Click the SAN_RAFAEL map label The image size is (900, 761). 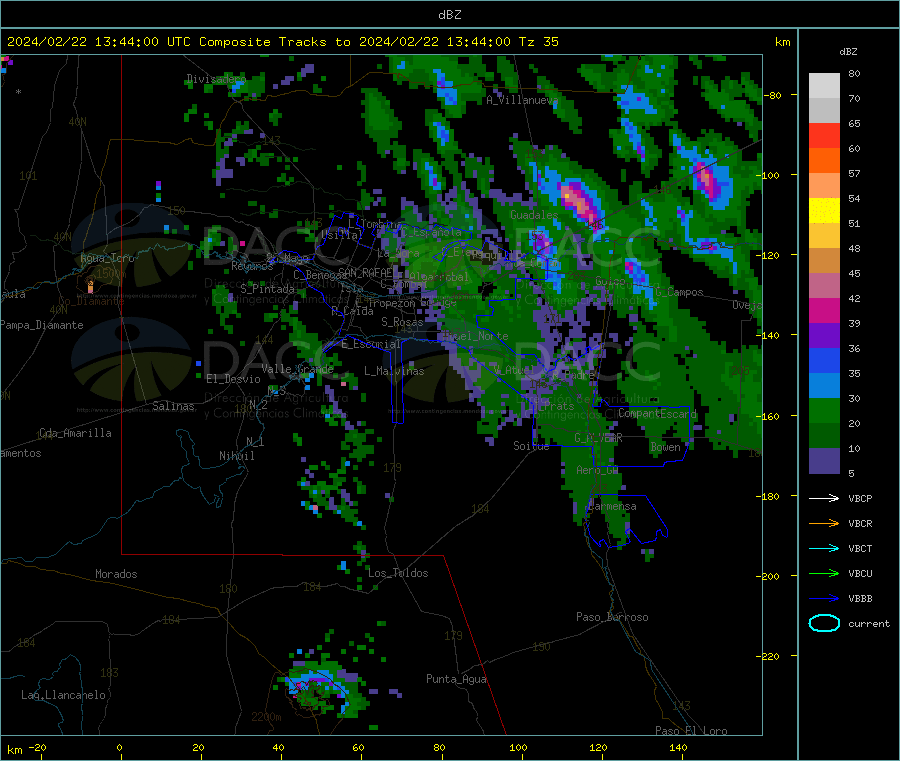coord(365,272)
